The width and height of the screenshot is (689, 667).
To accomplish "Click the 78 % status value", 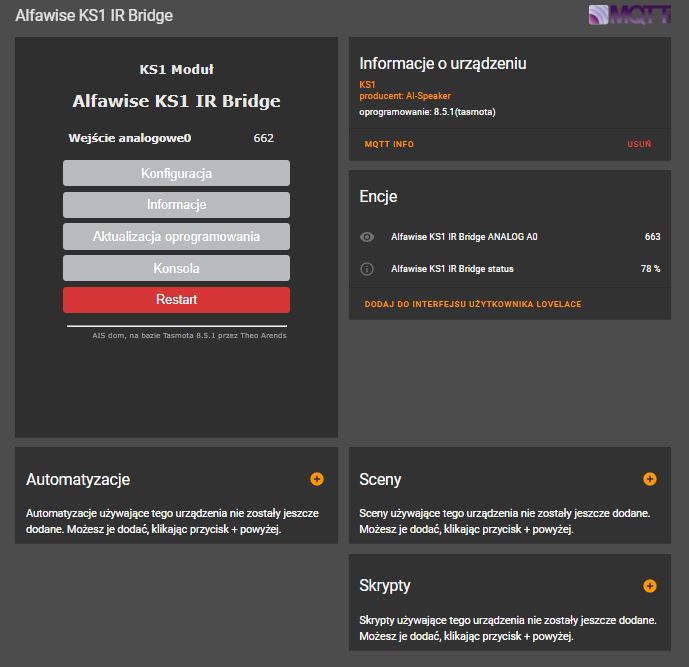I will point(650,268).
